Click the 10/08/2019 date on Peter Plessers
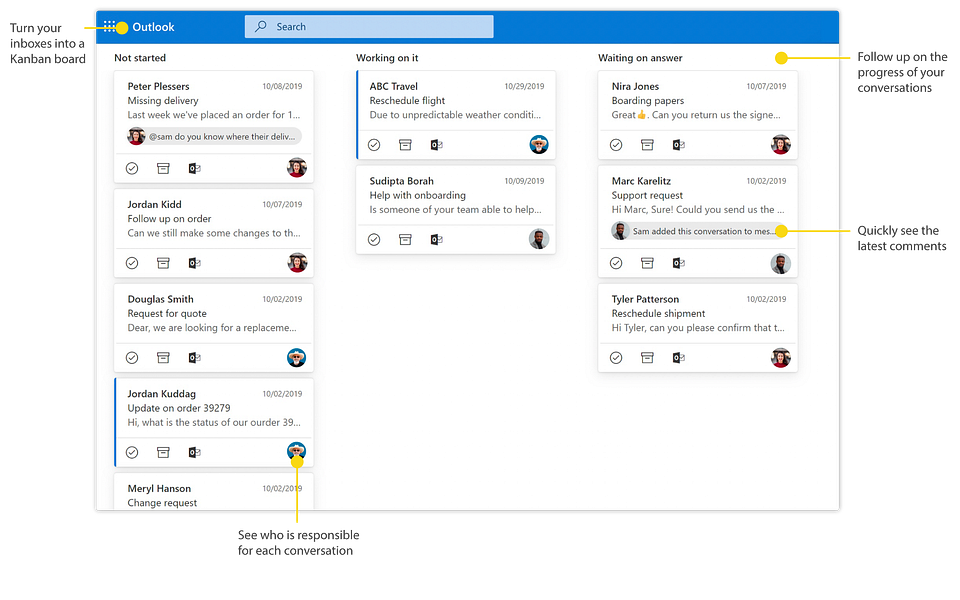The height and width of the screenshot is (600, 960). click(282, 86)
